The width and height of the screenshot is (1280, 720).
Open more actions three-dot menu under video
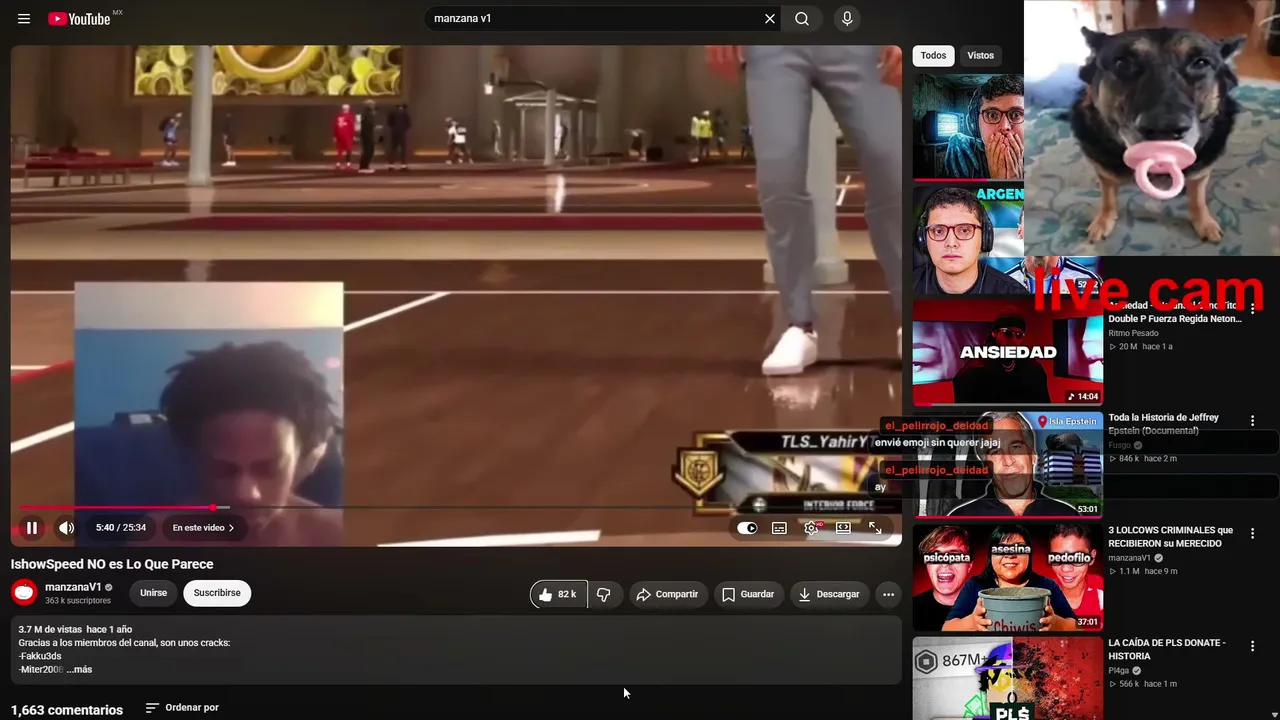tap(888, 594)
